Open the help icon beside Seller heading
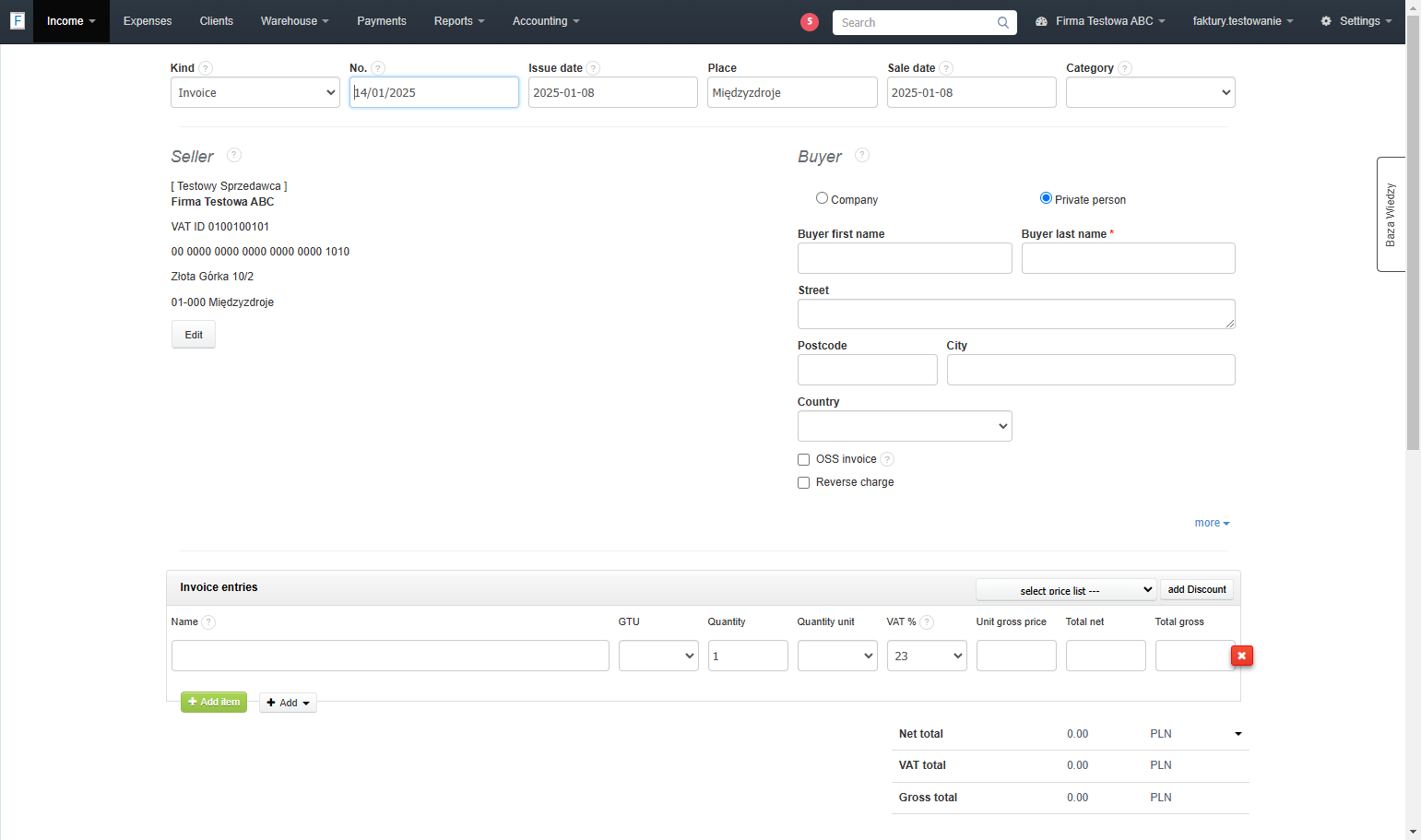This screenshot has height=840, width=1421. pos(234,155)
